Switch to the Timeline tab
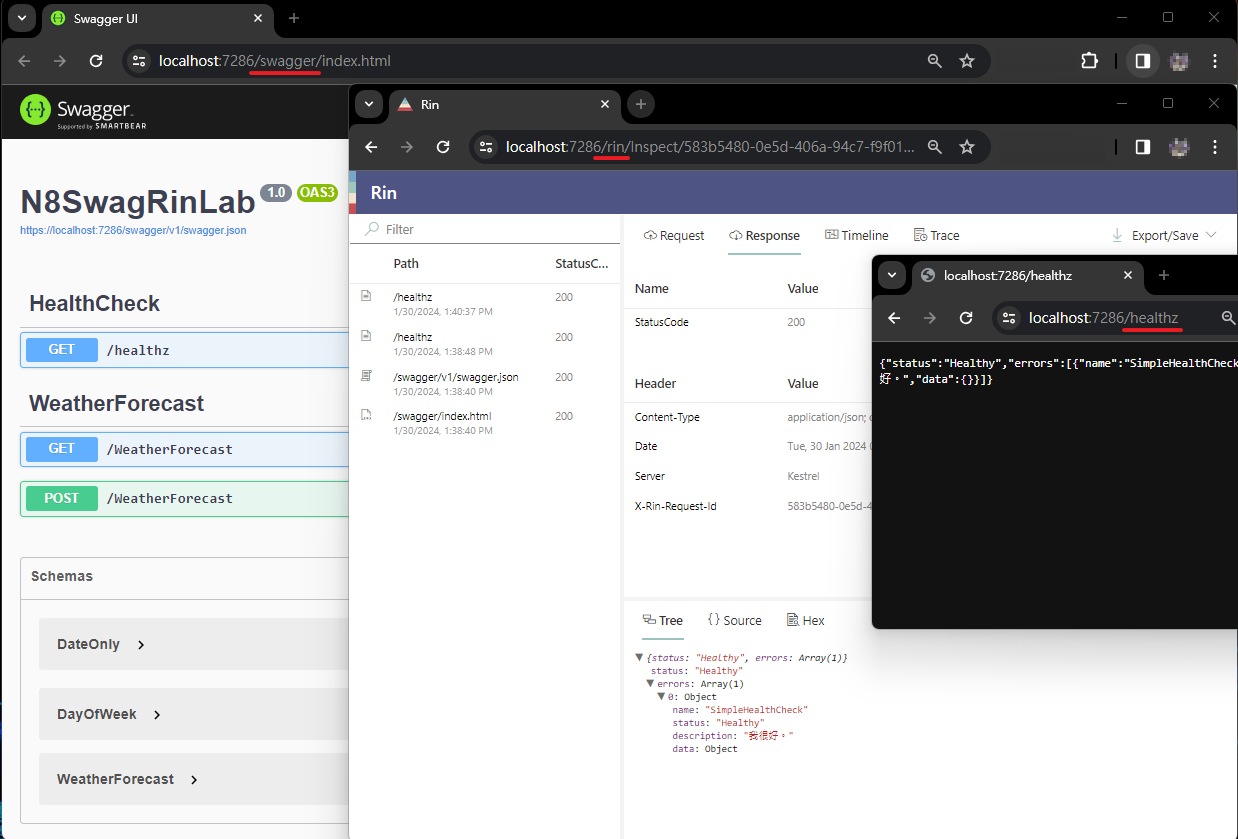Viewport: 1238px width, 839px height. [x=857, y=235]
